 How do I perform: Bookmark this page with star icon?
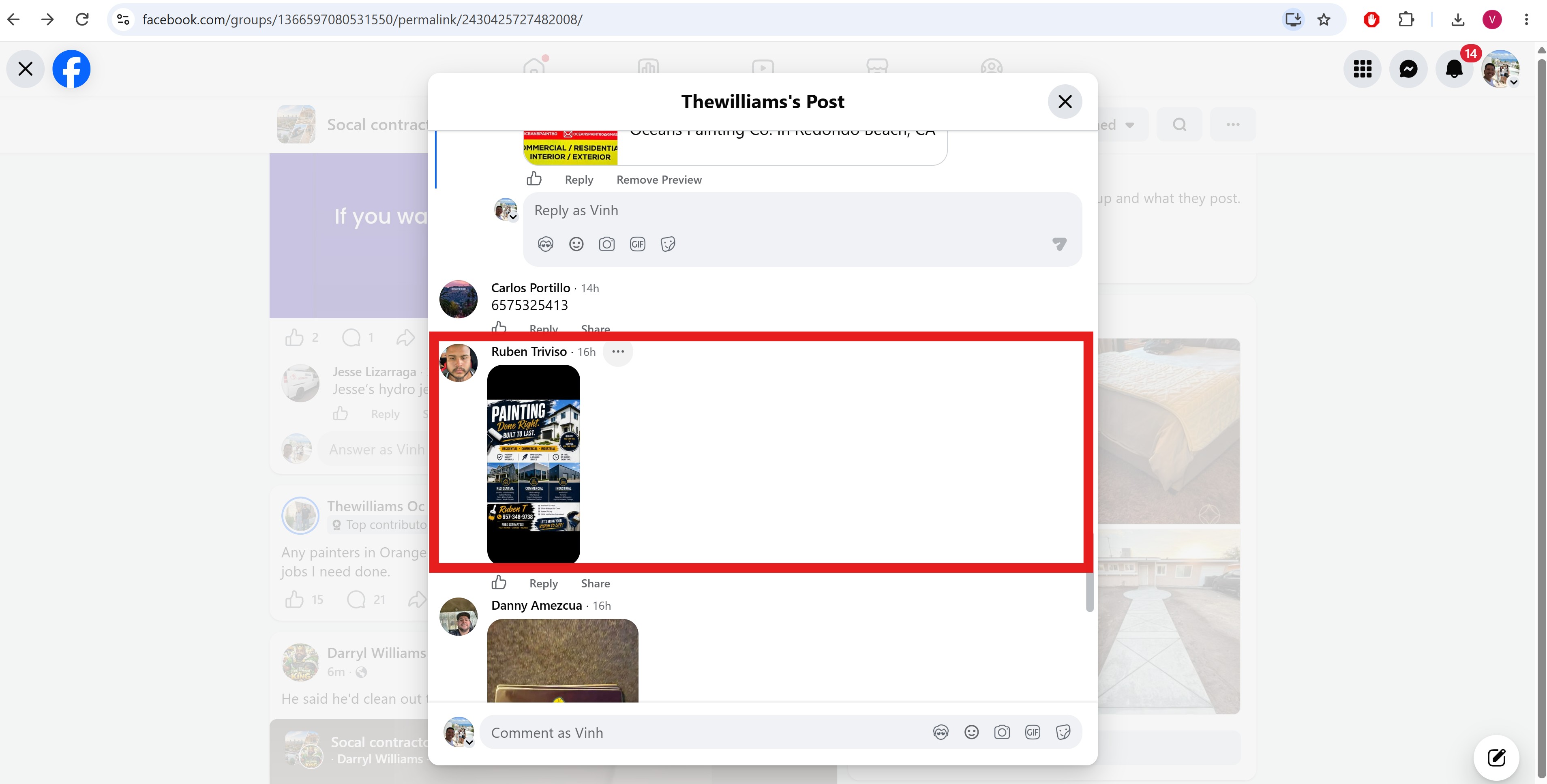click(1324, 20)
